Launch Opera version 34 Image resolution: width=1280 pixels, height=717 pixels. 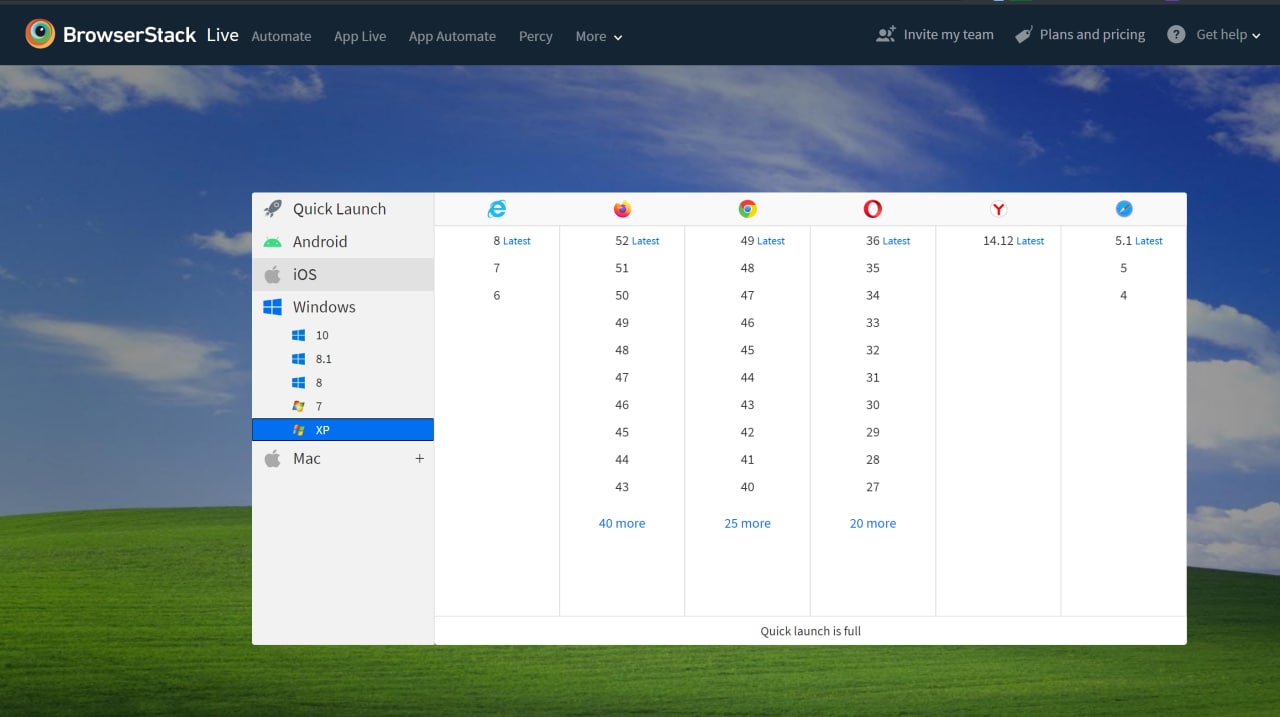(x=873, y=295)
